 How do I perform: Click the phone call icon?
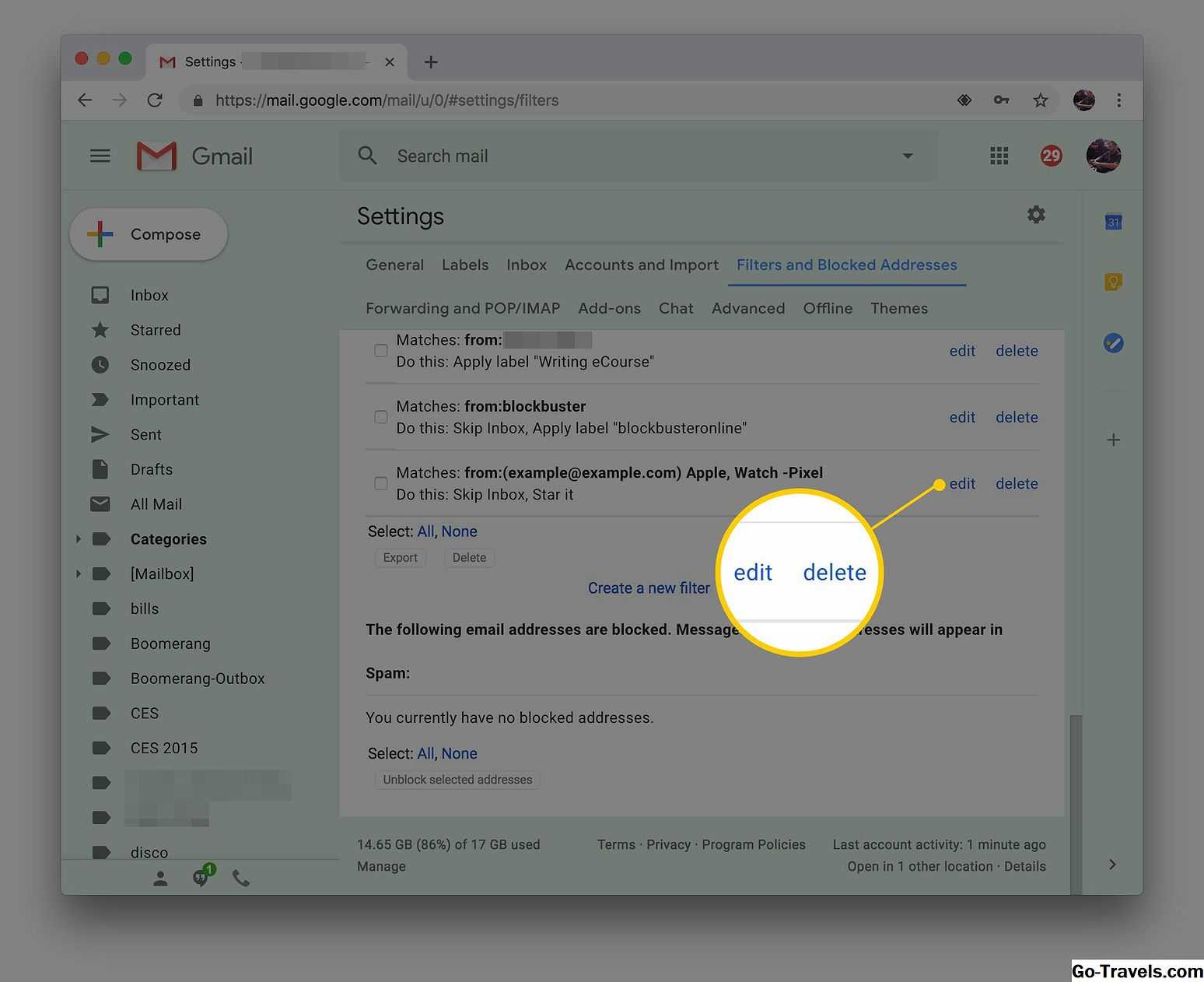pos(241,879)
